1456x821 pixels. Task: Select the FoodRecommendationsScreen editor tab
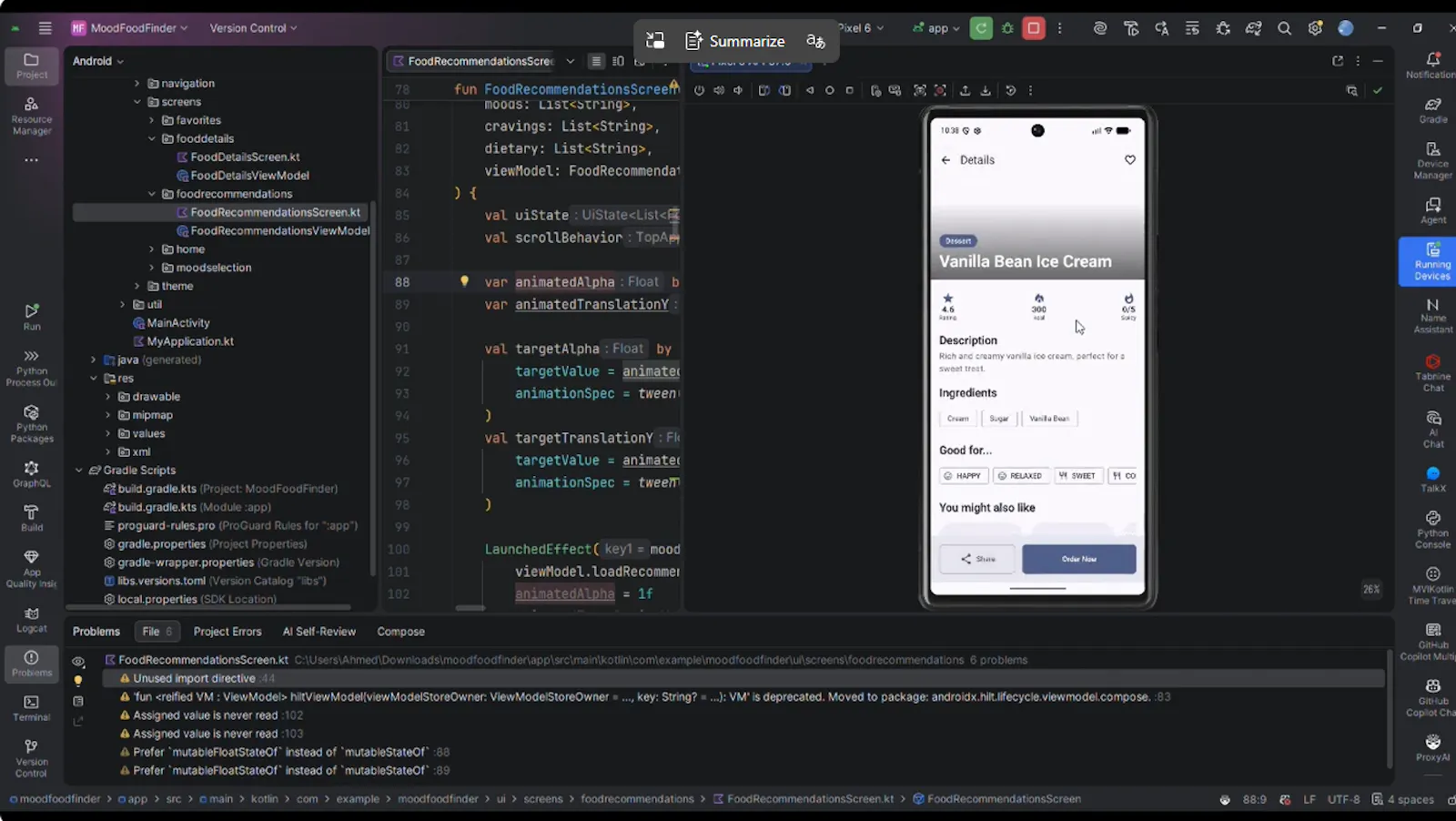[473, 61]
